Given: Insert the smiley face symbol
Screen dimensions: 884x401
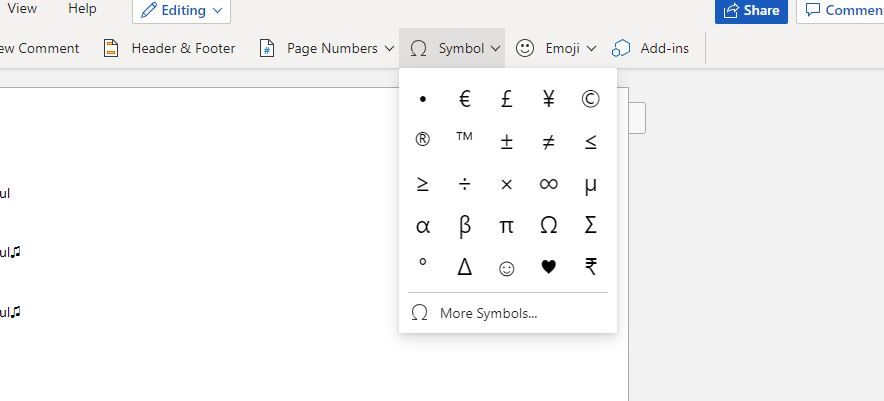Looking at the screenshot, I should pos(506,268).
